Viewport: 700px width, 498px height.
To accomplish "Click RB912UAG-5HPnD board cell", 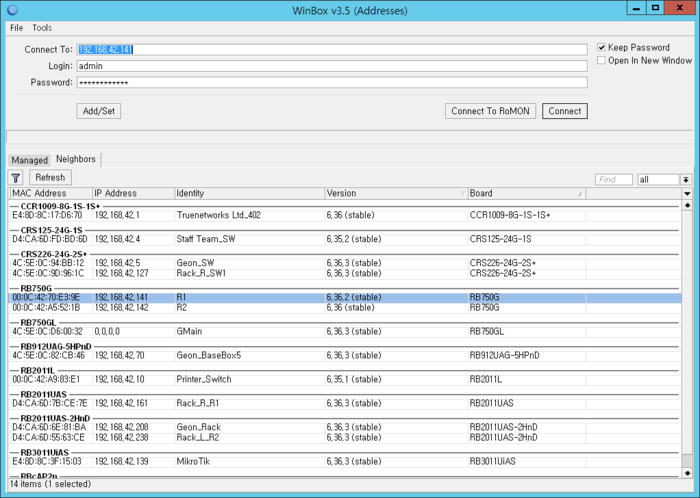I will tap(504, 356).
